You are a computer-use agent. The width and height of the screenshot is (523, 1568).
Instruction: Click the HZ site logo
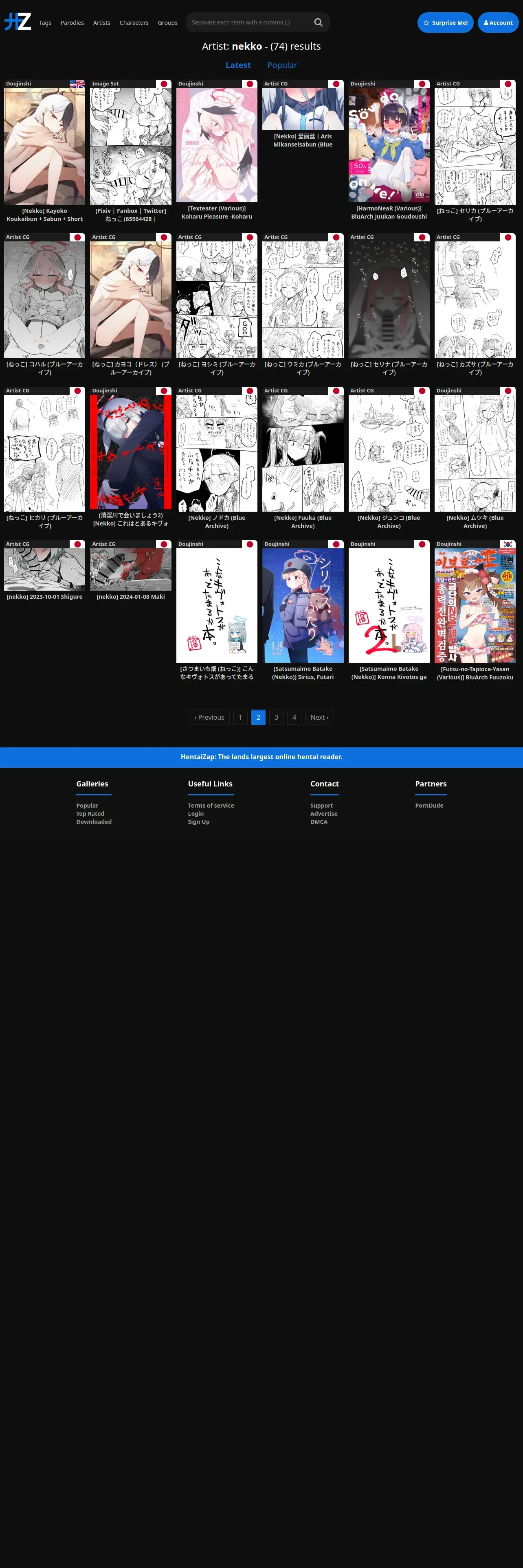click(x=18, y=22)
